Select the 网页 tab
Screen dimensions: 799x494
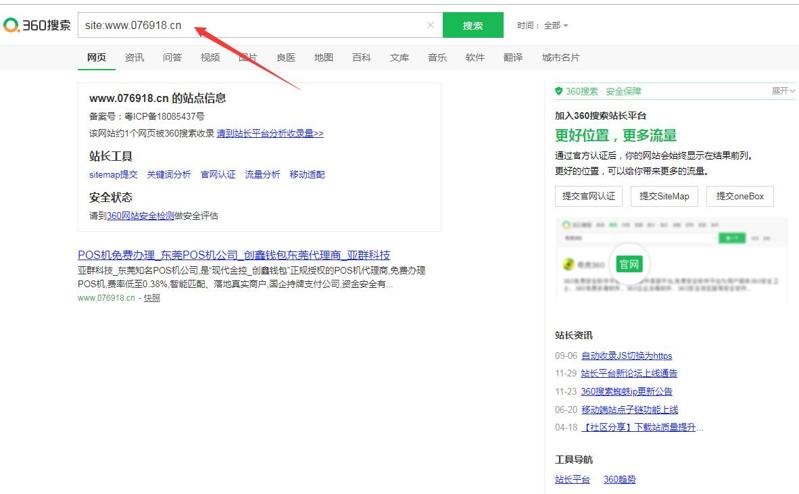[96, 57]
